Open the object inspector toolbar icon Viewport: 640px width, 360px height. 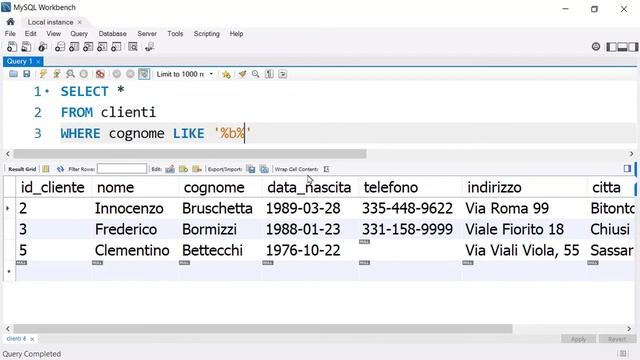[42, 47]
